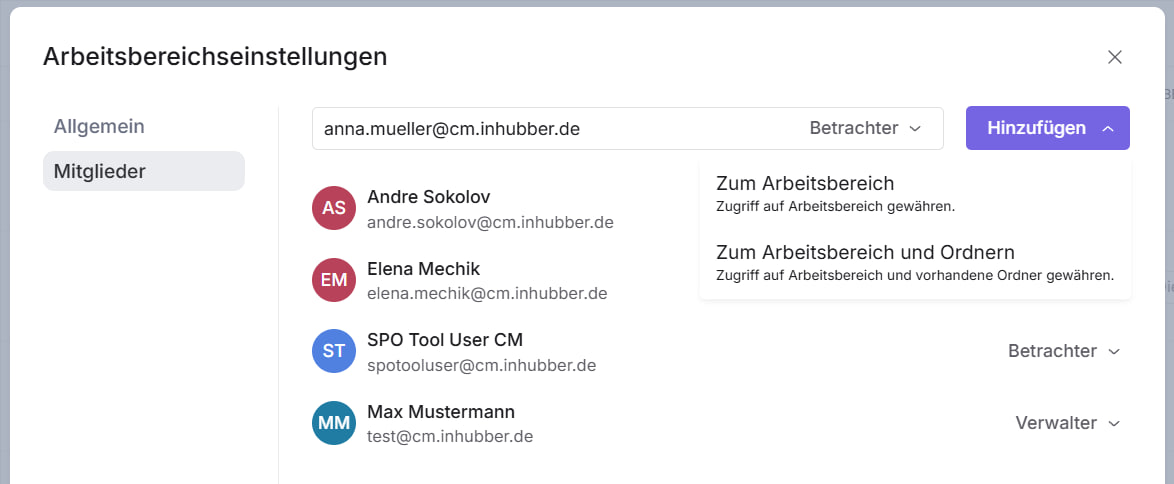Click the AS avatar for Andre Sokolov
Image resolution: width=1174 pixels, height=484 pixels.
[334, 208]
